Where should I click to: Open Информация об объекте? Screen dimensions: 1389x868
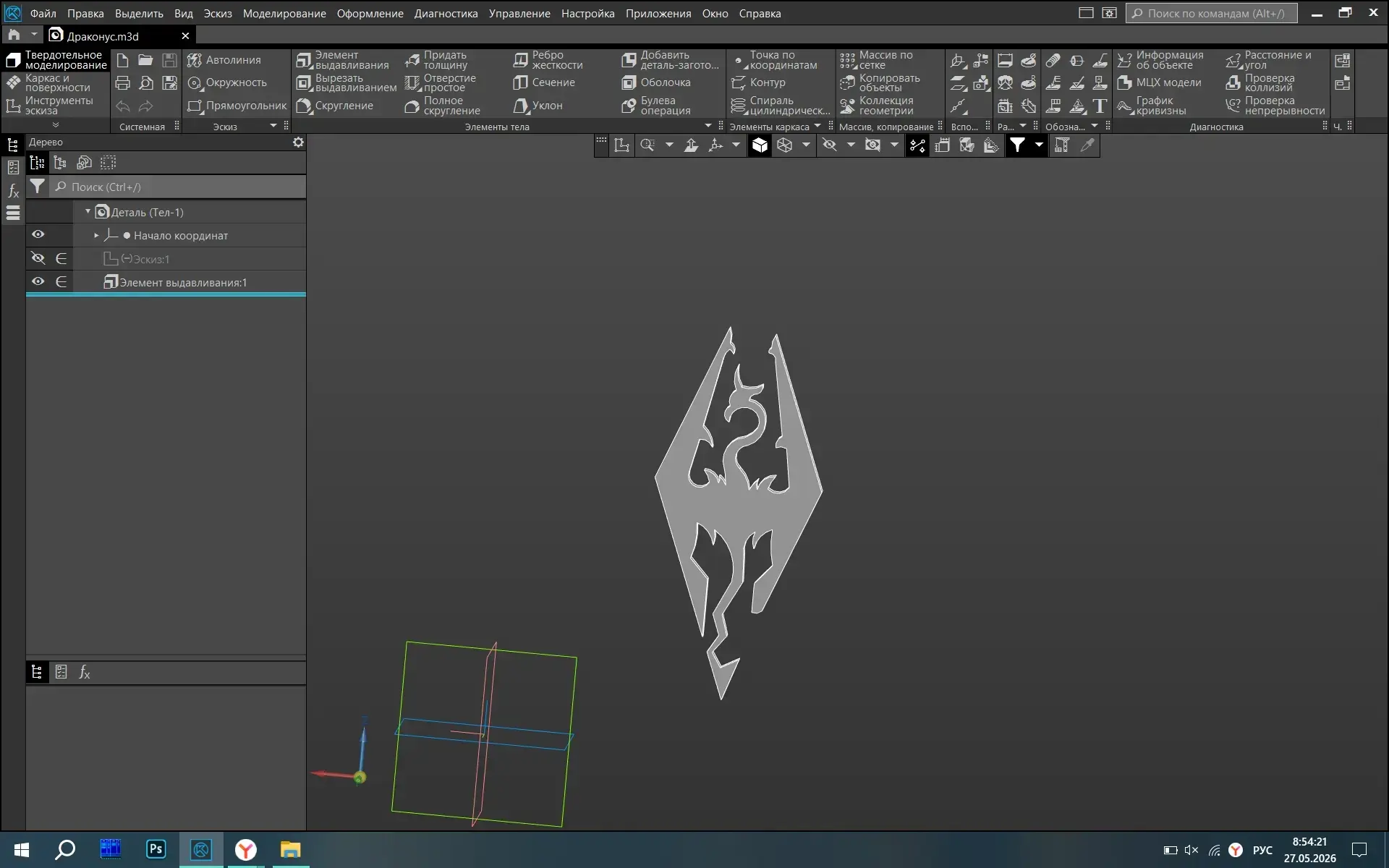tap(1160, 60)
